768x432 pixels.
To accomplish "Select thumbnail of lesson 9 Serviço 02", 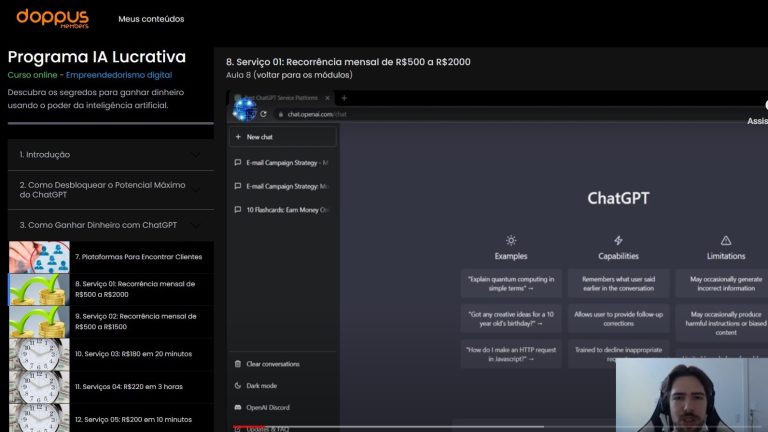I will [x=39, y=322].
